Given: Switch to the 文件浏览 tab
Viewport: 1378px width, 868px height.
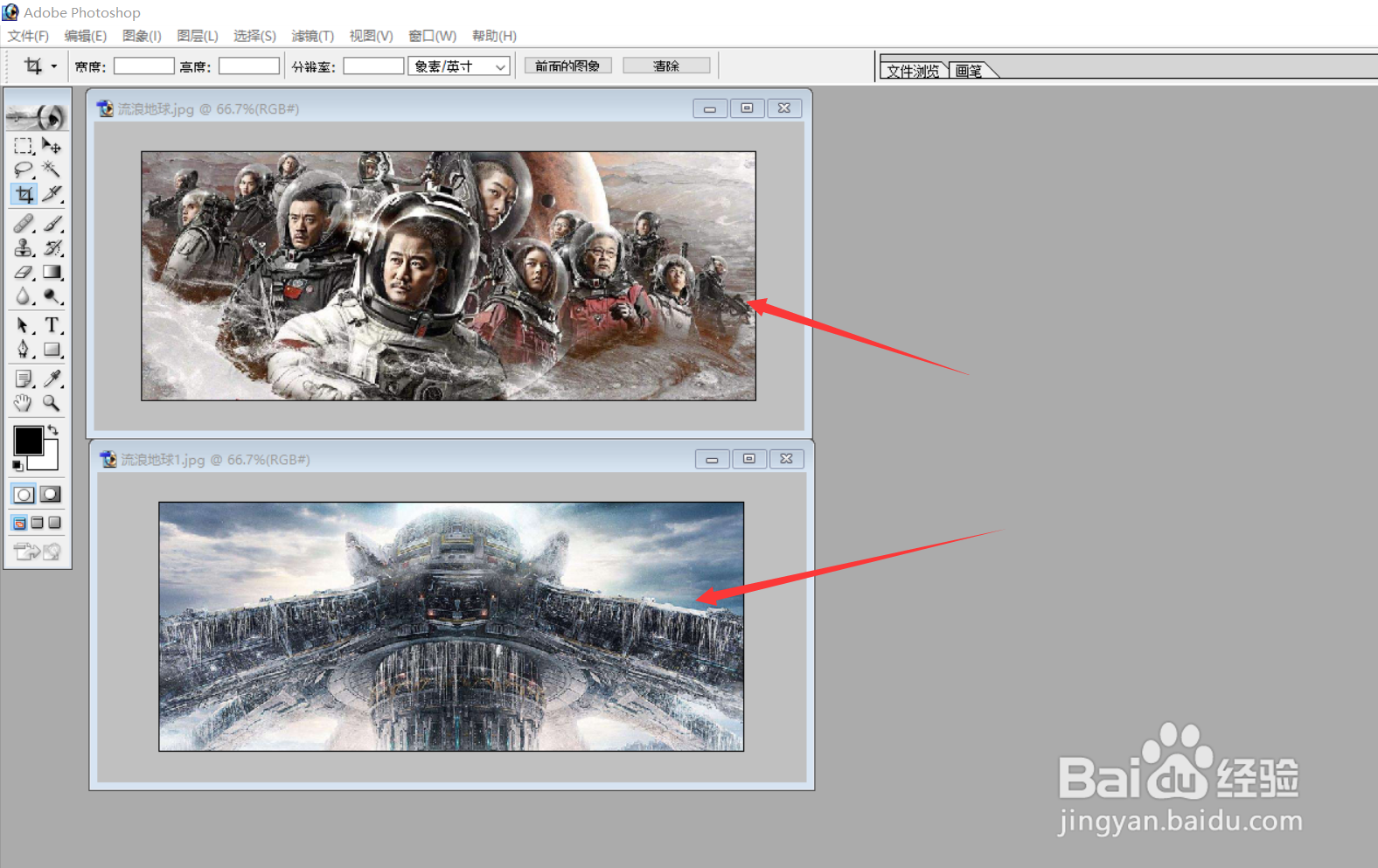Looking at the screenshot, I should pyautogui.click(x=913, y=71).
